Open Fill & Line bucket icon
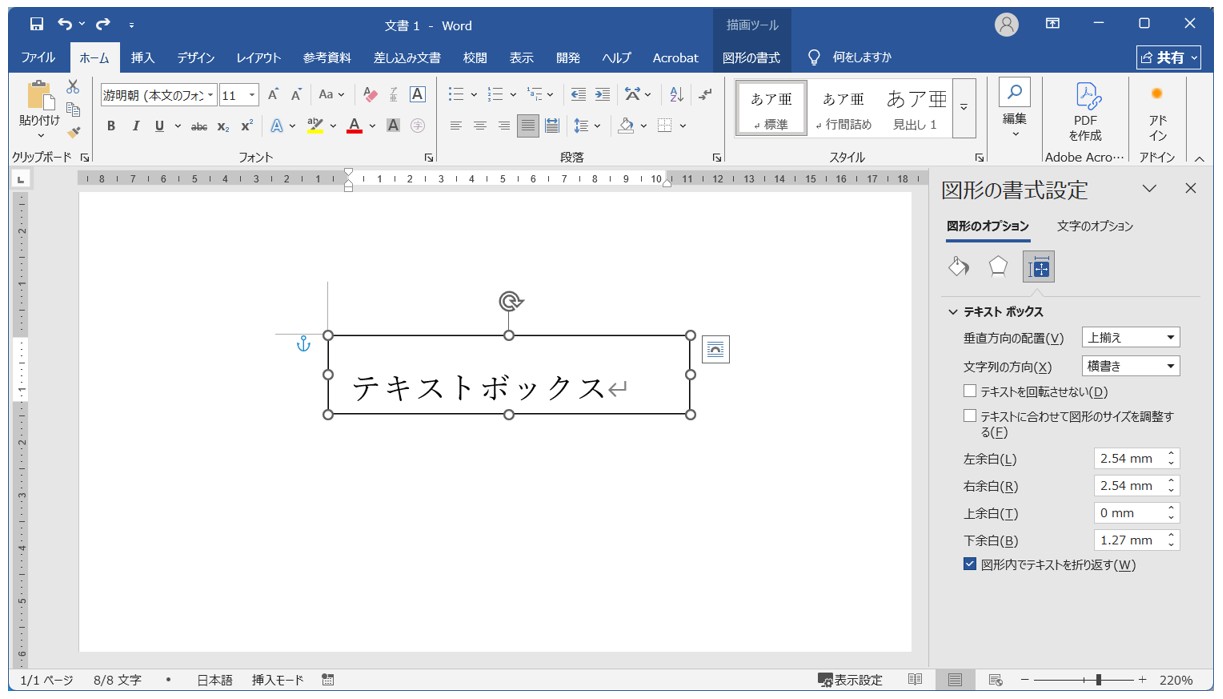Image resolution: width=1223 pixels, height=699 pixels. [x=958, y=266]
